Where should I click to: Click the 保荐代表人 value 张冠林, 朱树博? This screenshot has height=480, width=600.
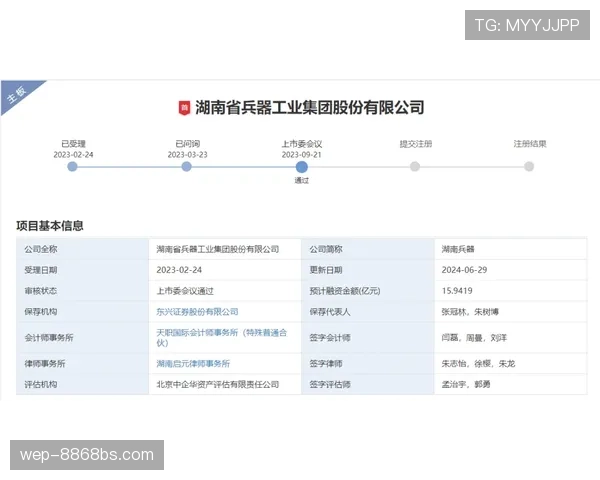(470, 312)
